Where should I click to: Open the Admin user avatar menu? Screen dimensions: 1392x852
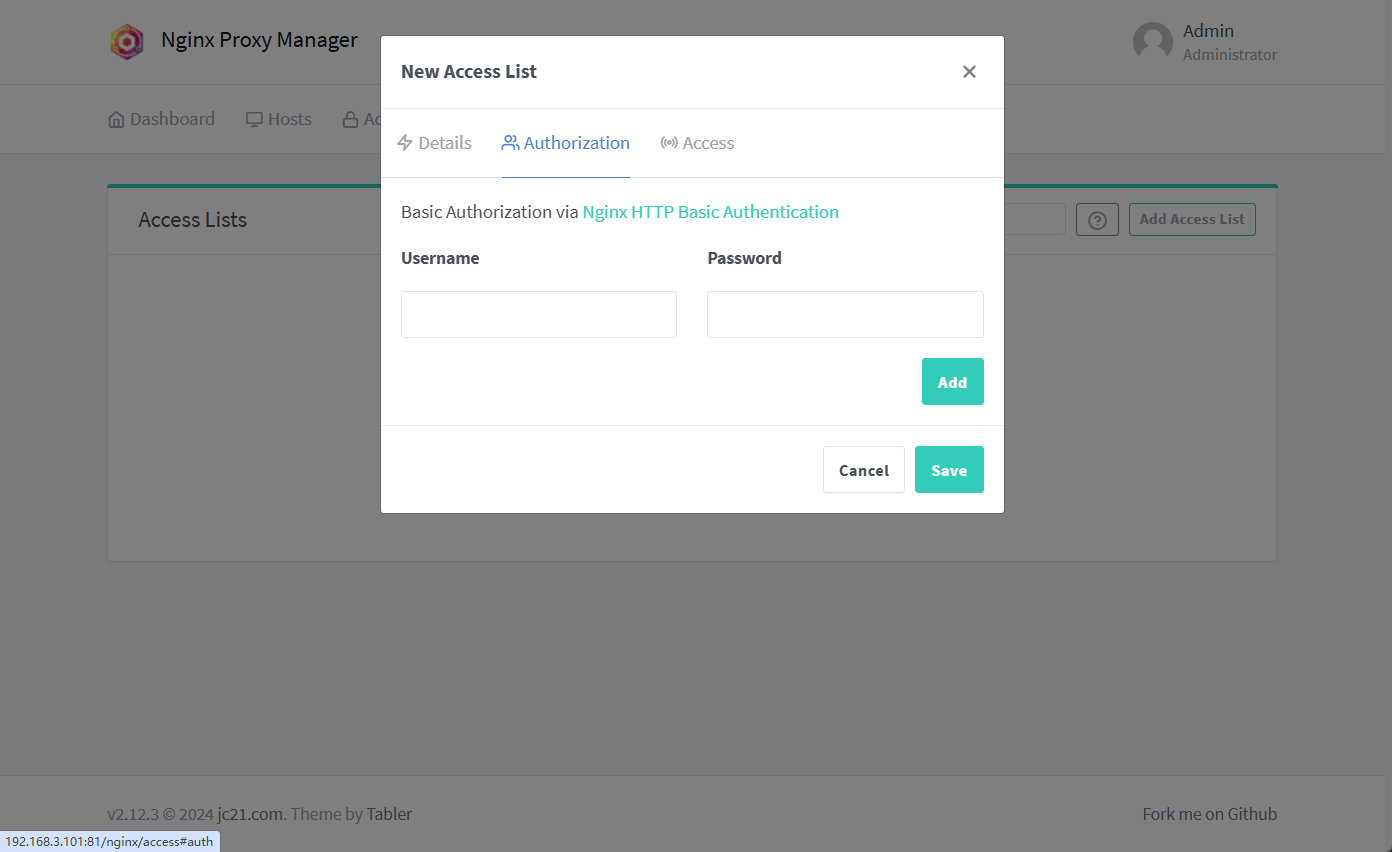point(1152,42)
